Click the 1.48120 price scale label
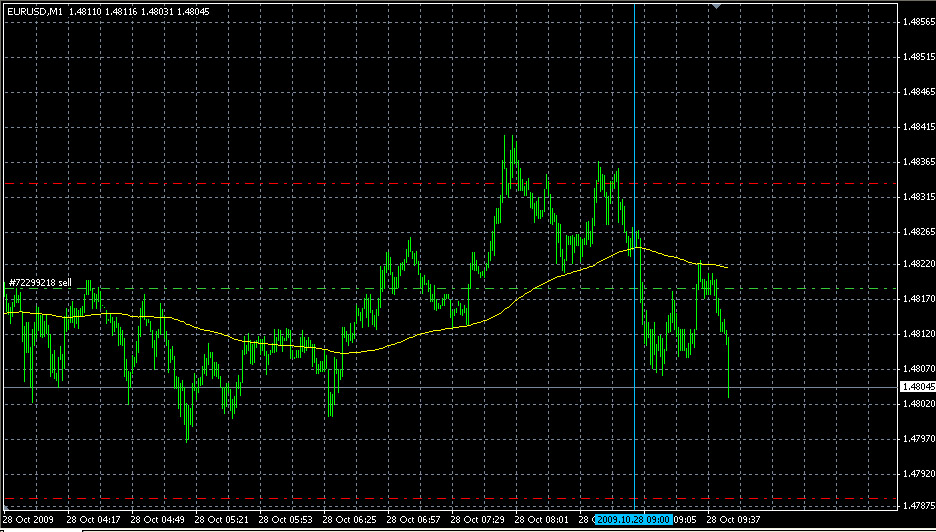This screenshot has height=532, width=936. 917,334
